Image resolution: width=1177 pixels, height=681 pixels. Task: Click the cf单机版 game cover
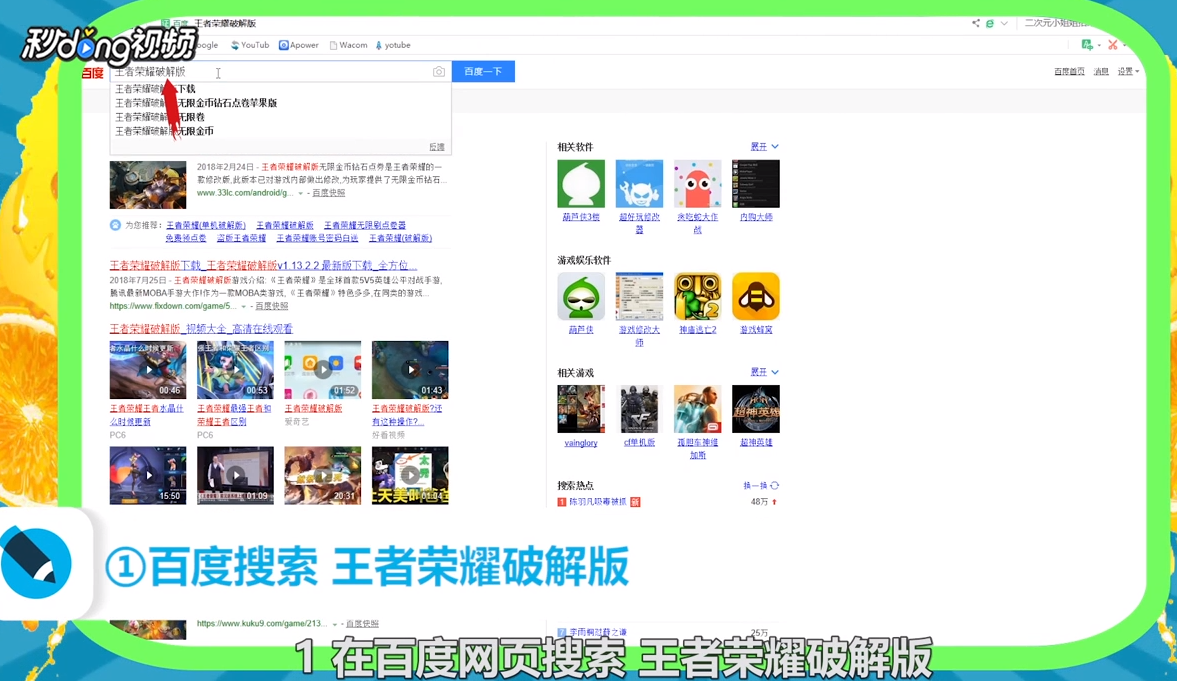(640, 409)
